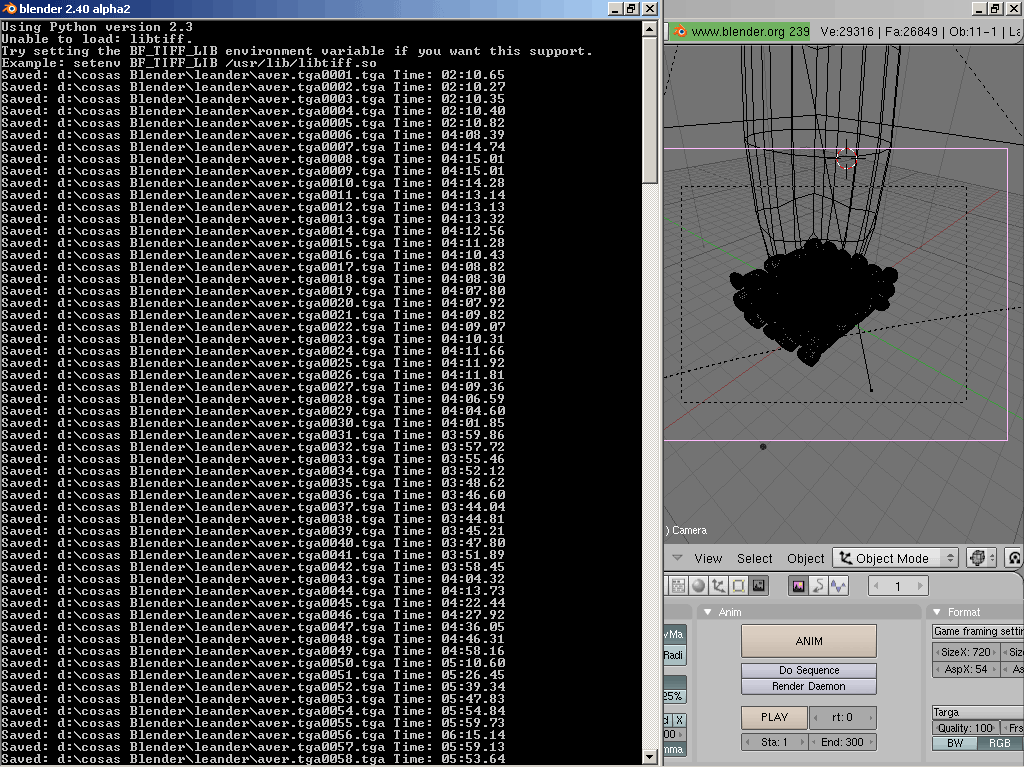Open the Object Mode dropdown
This screenshot has width=1024, height=768.
(896, 558)
